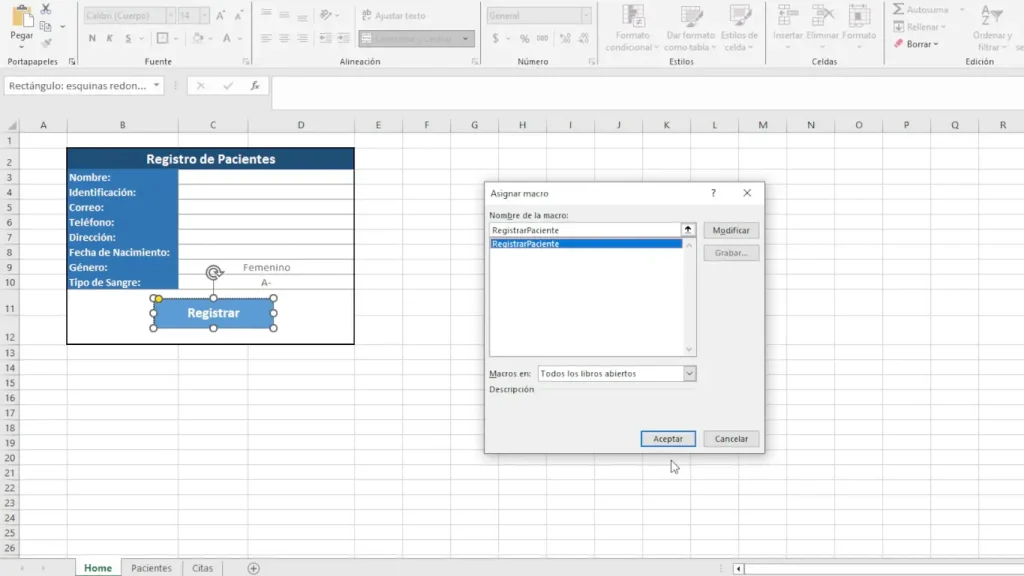Open Estilos de celda menu

click(x=739, y=28)
